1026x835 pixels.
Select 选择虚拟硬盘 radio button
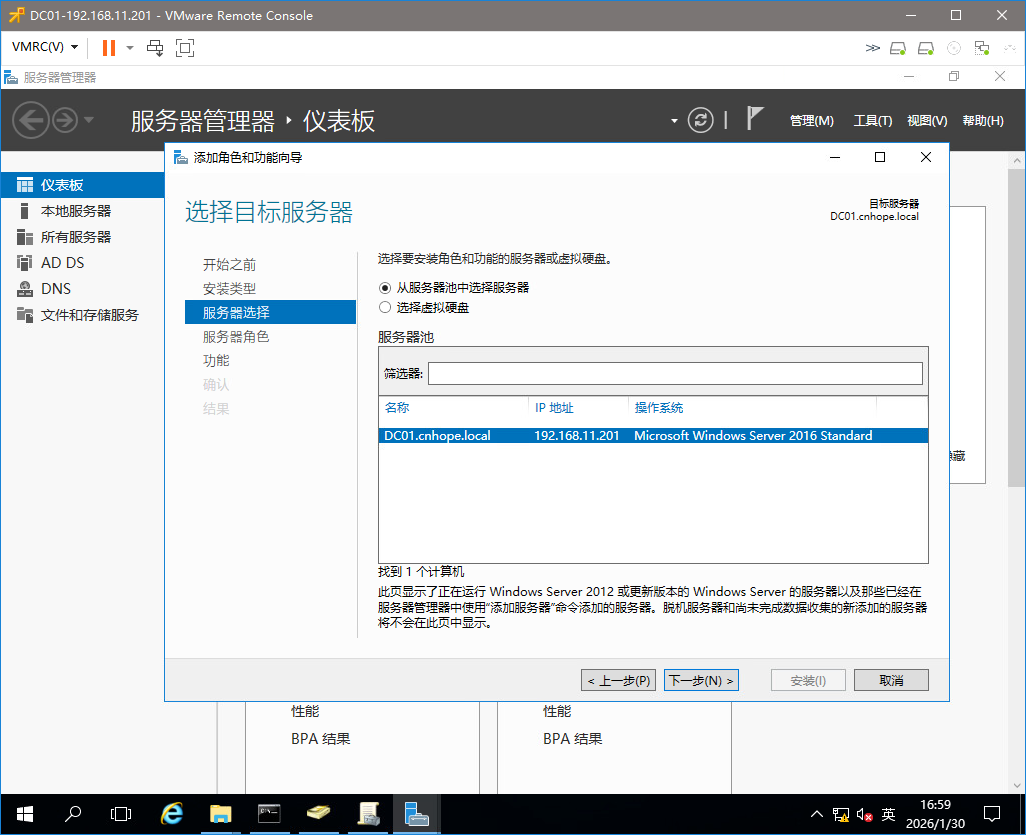pos(385,308)
